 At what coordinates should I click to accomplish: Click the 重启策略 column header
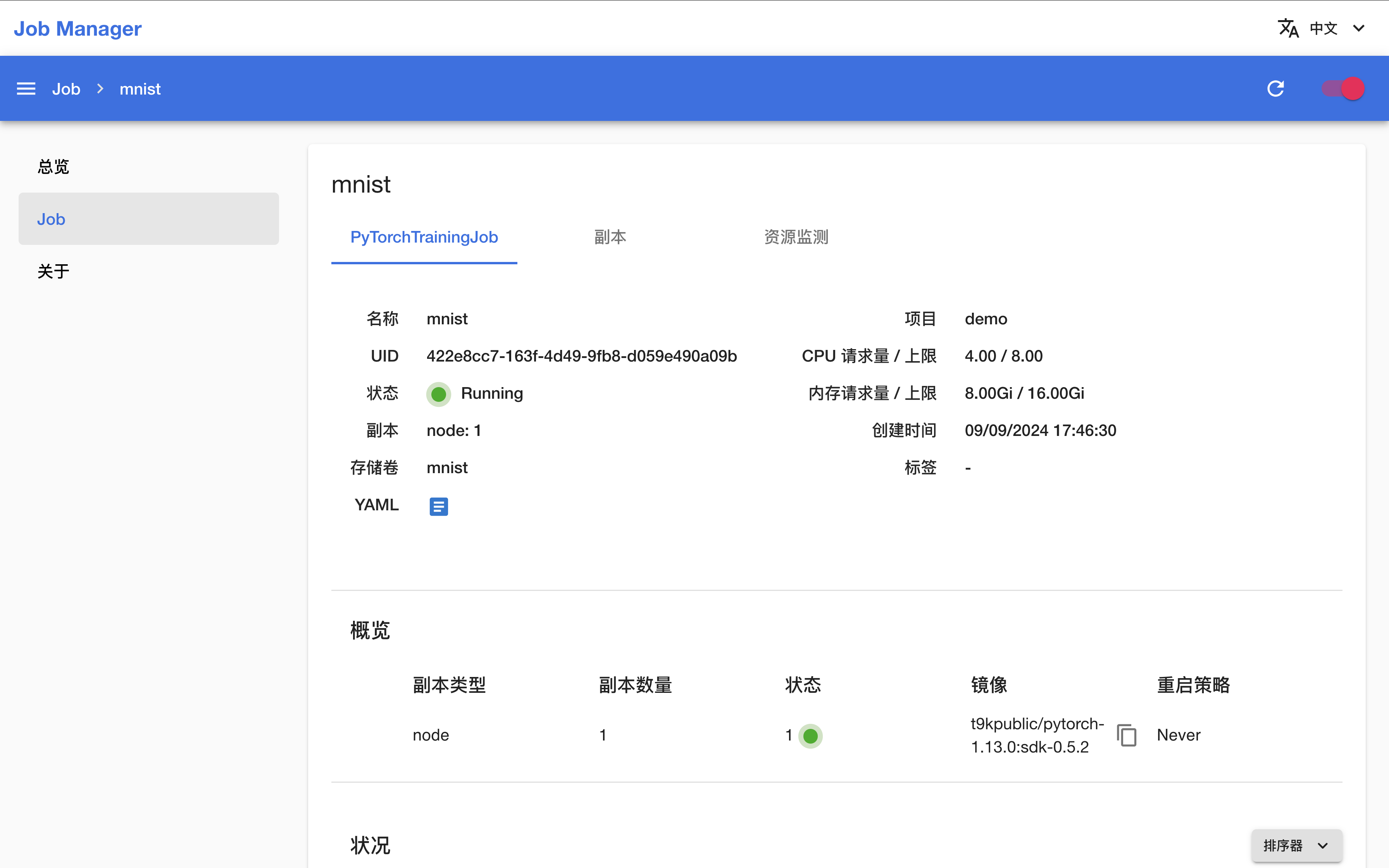coord(1193,685)
